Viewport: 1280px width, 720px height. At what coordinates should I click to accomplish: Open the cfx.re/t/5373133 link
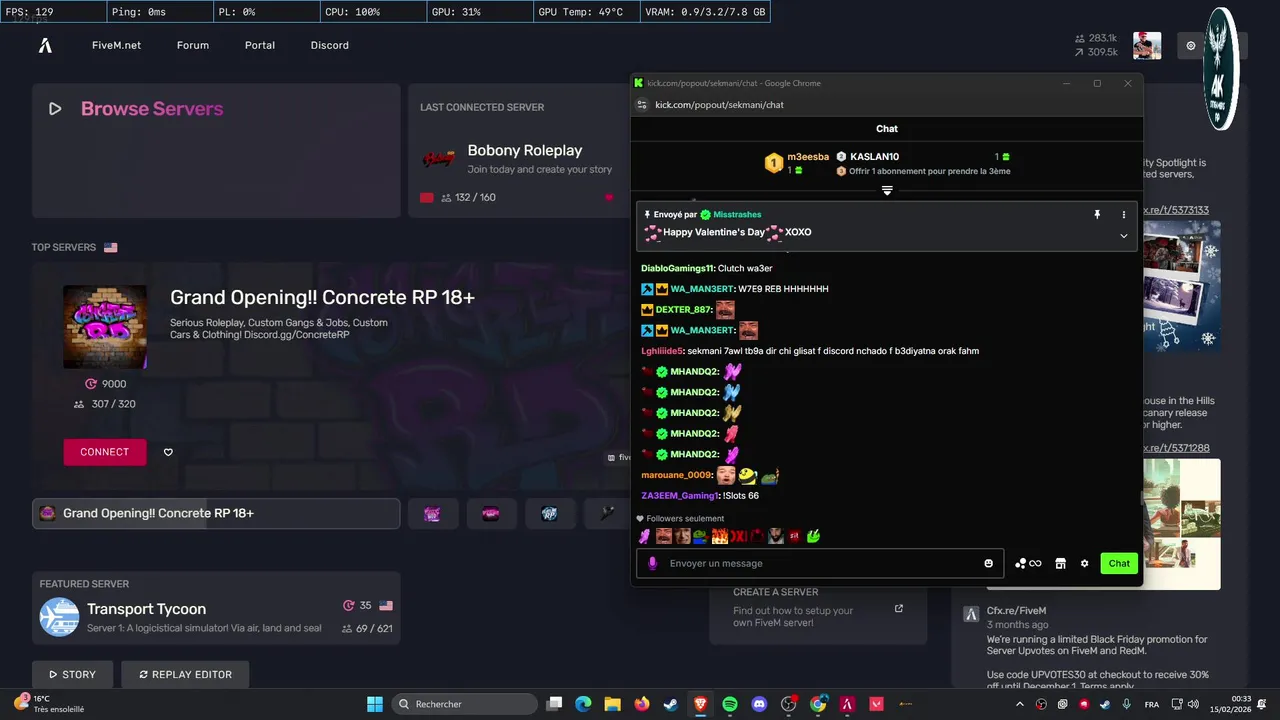click(x=1176, y=210)
